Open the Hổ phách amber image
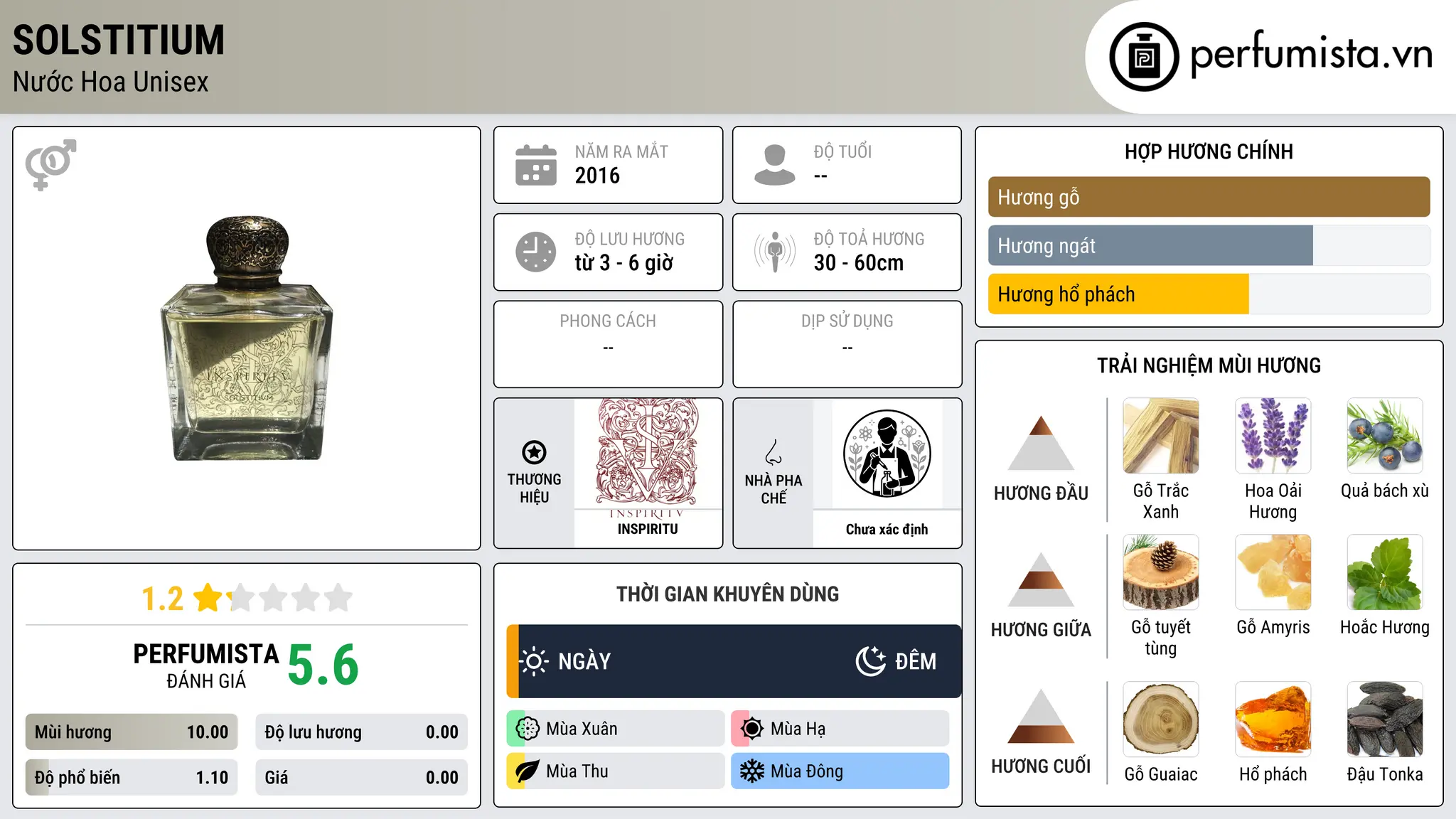This screenshot has height=819, width=1456. click(1273, 719)
